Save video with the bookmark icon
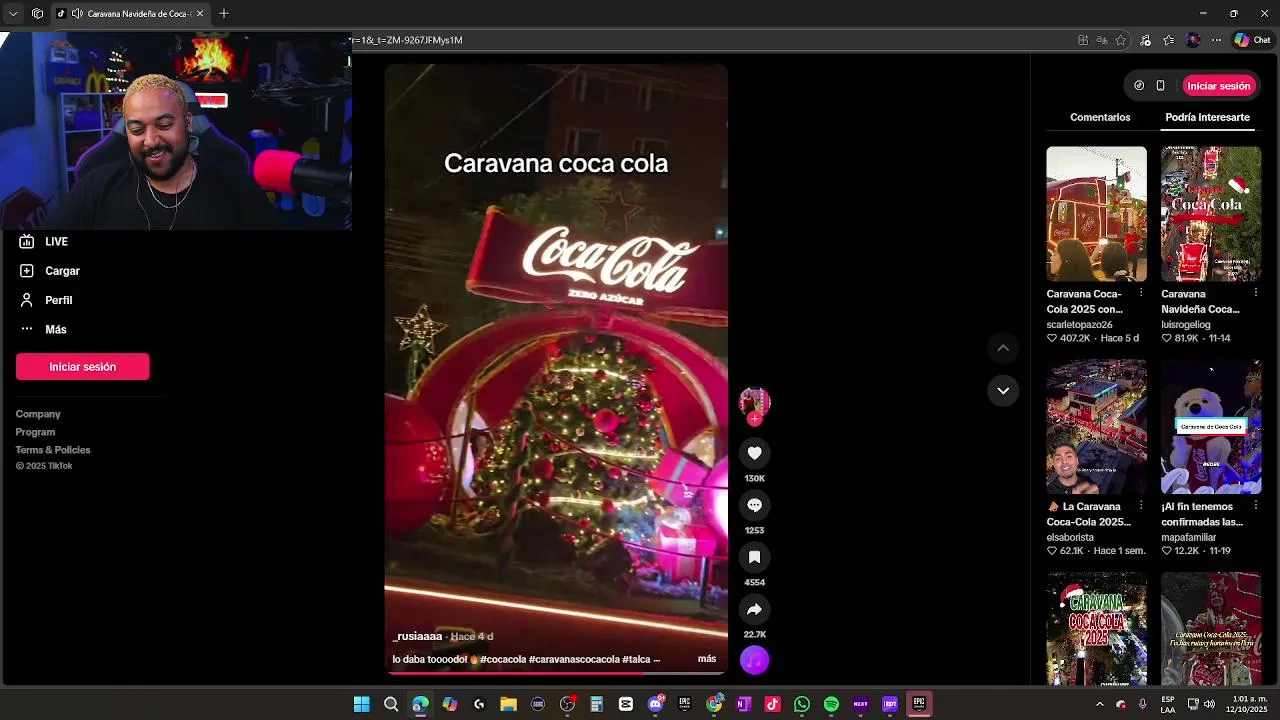 [x=754, y=557]
